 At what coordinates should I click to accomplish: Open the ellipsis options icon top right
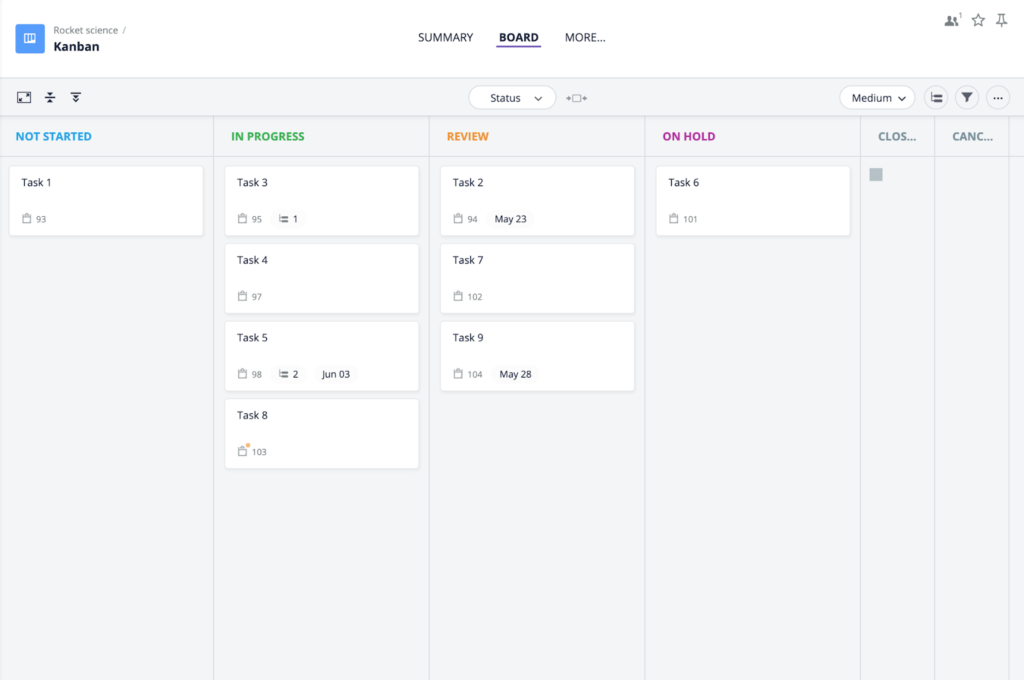997,97
